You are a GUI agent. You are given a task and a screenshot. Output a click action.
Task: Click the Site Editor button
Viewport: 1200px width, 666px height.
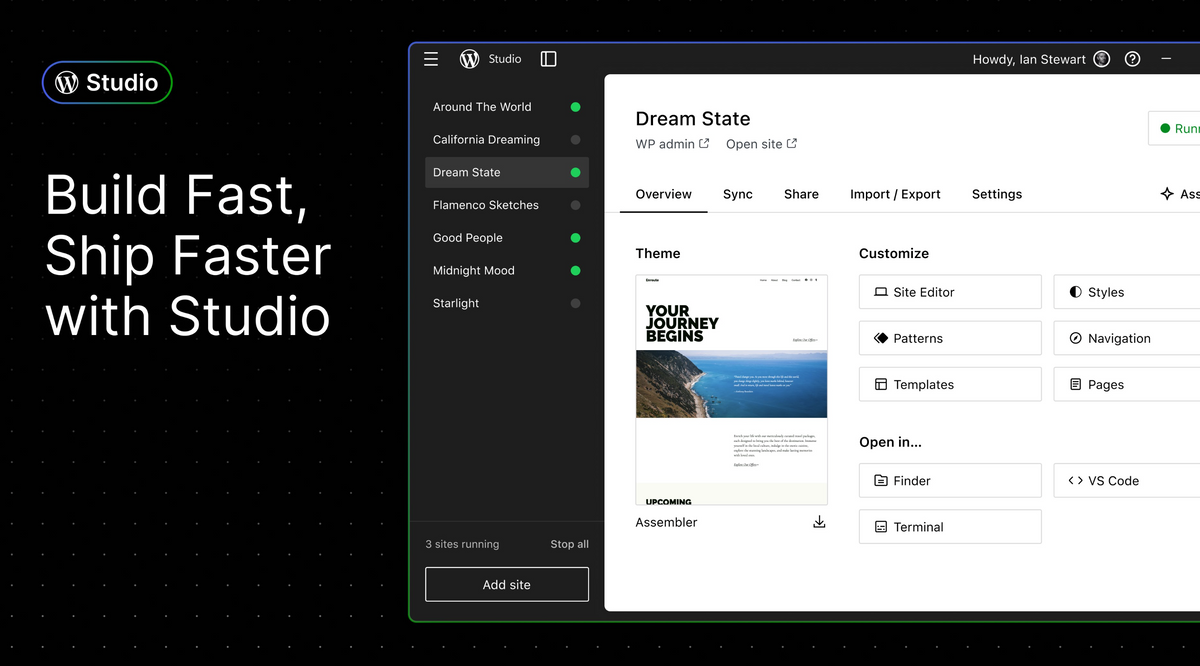950,292
